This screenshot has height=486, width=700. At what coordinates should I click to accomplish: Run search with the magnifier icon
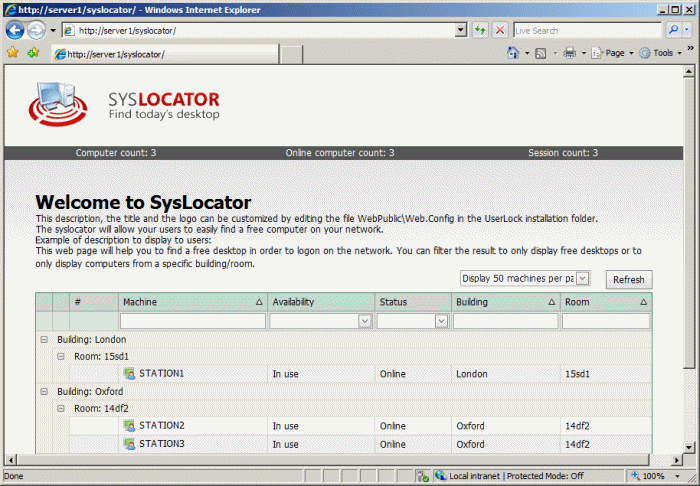tap(673, 30)
